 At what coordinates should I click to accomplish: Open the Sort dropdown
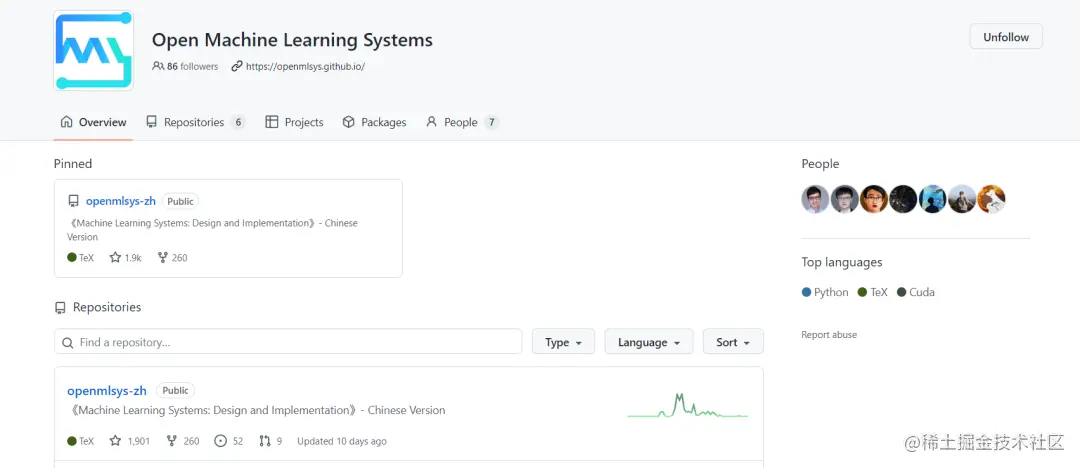click(x=733, y=342)
